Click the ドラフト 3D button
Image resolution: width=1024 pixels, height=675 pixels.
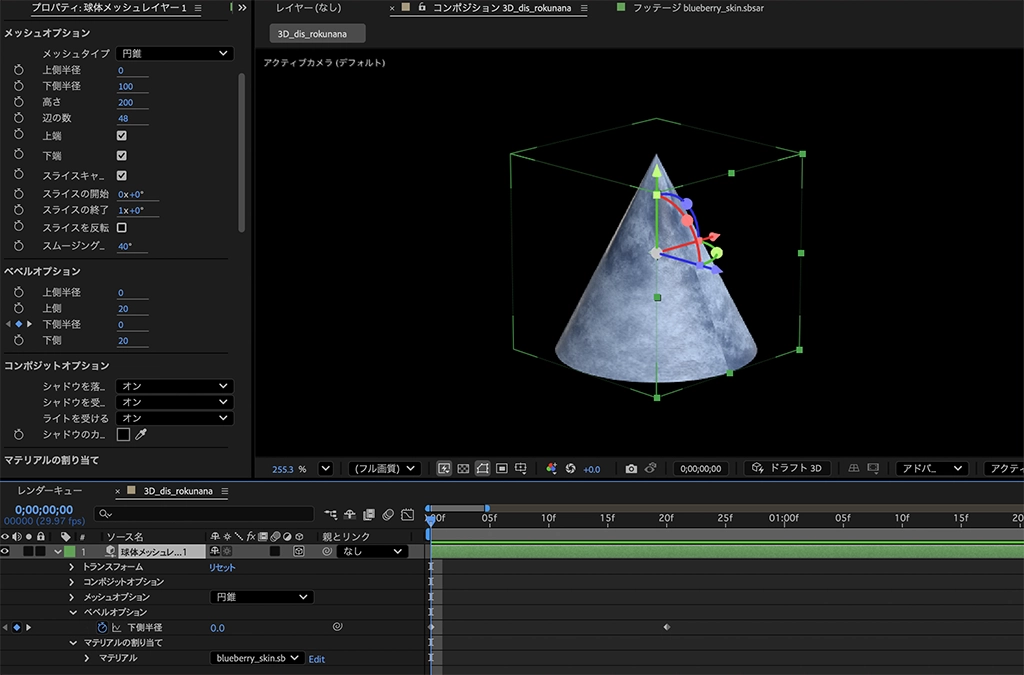tap(788, 468)
